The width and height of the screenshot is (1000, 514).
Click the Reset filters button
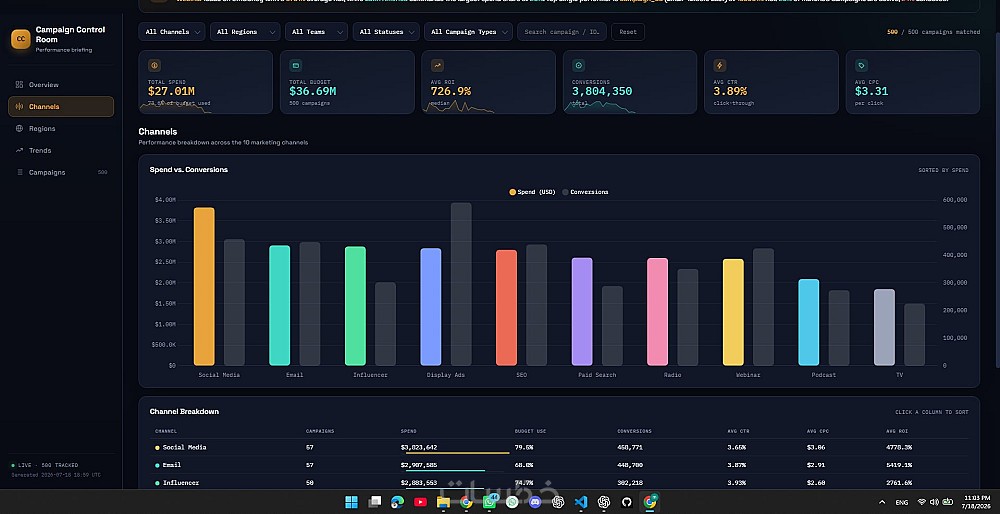pyautogui.click(x=628, y=32)
